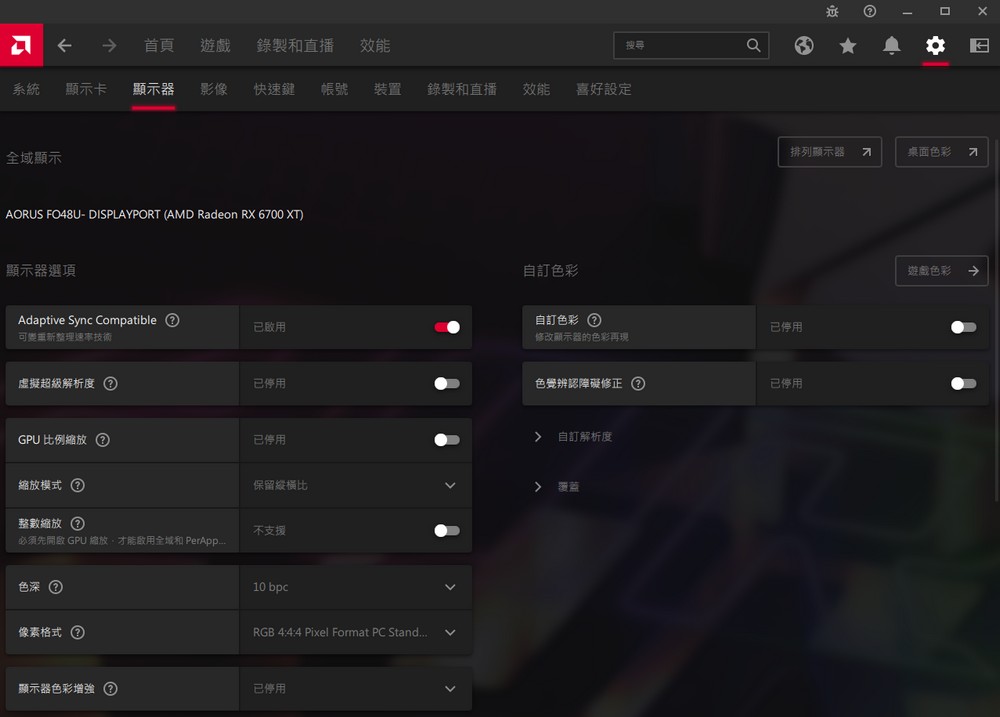Open favorites star icon

pyautogui.click(x=848, y=45)
